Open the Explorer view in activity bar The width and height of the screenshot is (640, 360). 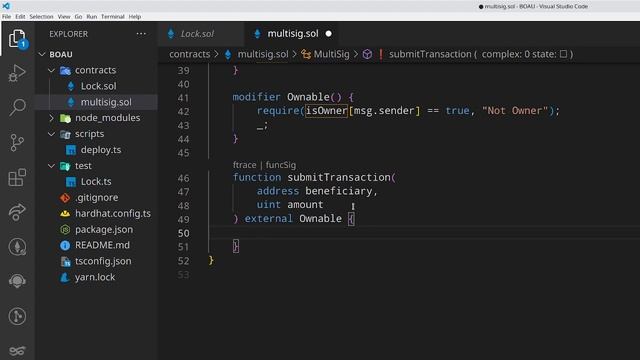17,39
